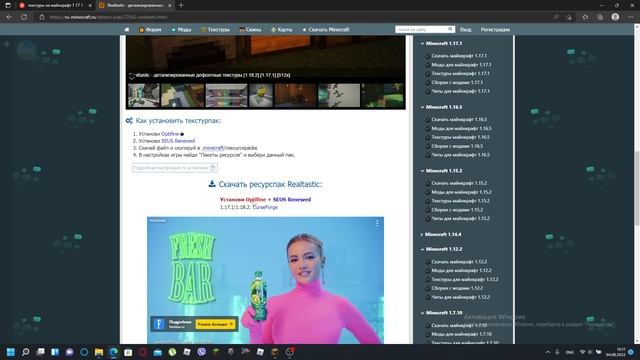The height and width of the screenshot is (360, 640).
Task: Show hidden system tray icons chevron
Action: coord(547,352)
